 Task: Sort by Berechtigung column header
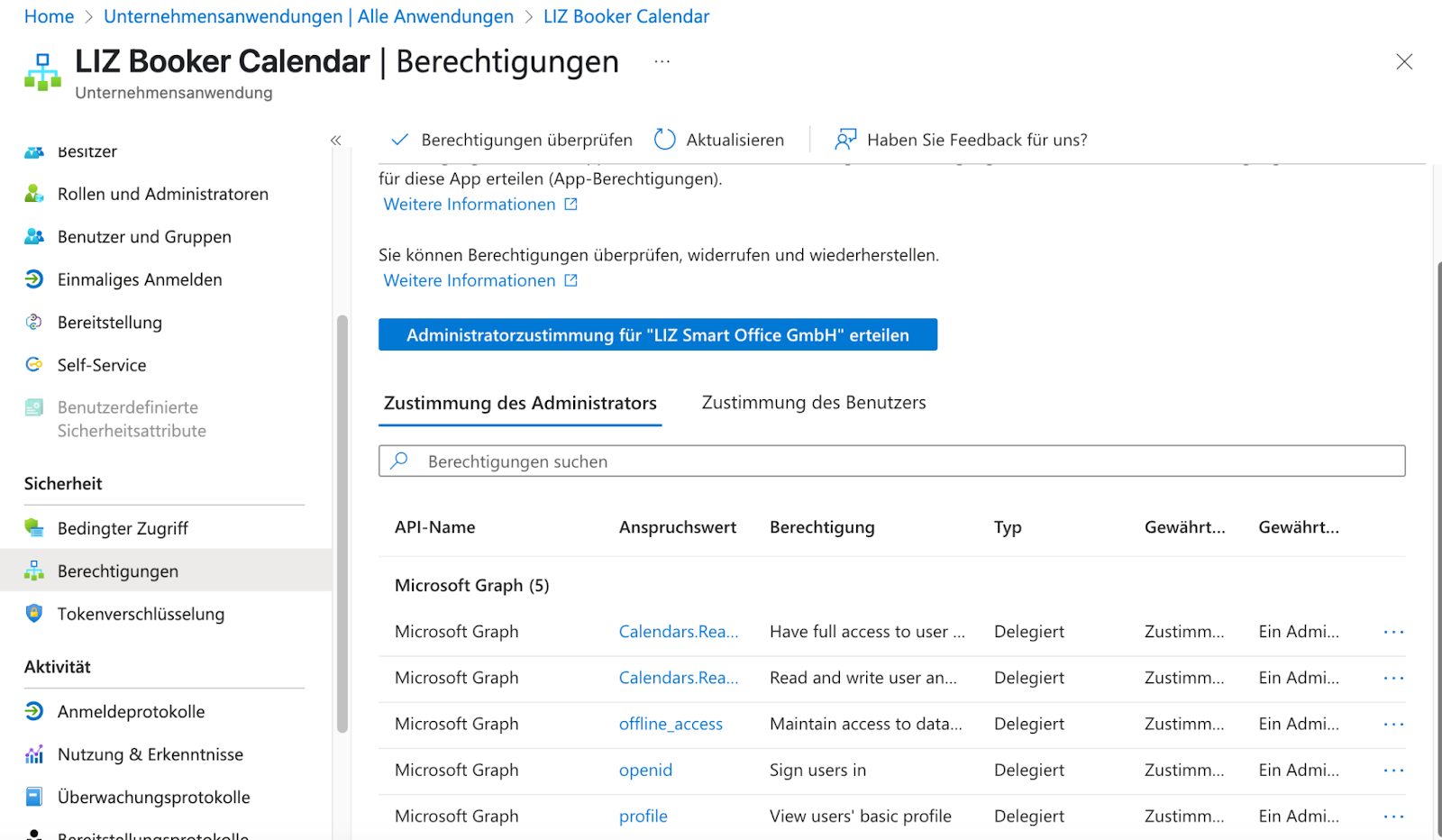point(822,527)
